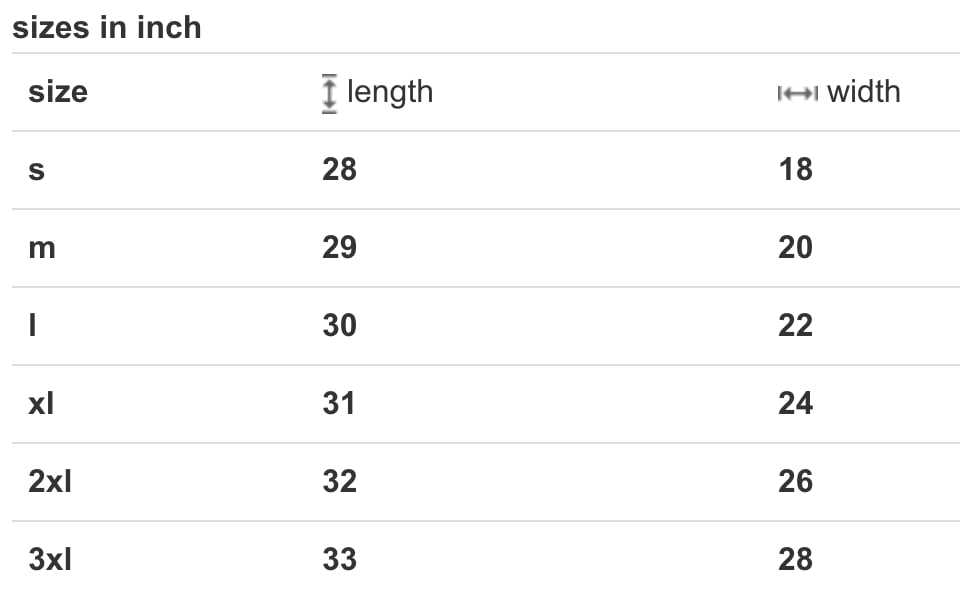Click length value 31 for size xl
960x616 pixels.
tap(339, 404)
